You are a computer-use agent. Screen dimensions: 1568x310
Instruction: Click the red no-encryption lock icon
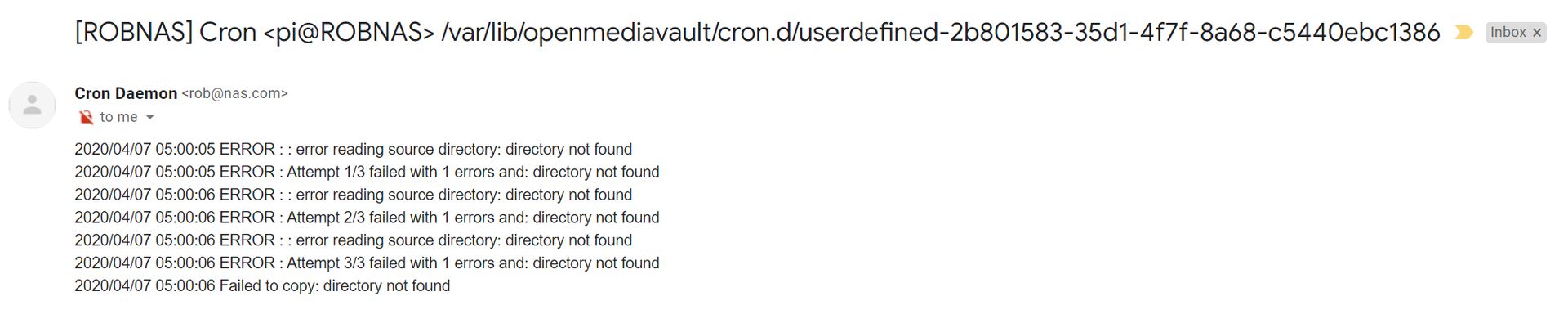tap(86, 118)
